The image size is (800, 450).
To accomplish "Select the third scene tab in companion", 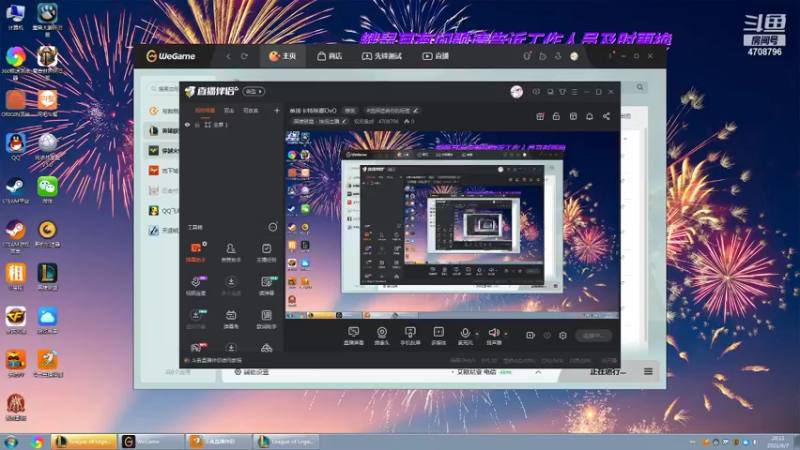I will tap(251, 110).
